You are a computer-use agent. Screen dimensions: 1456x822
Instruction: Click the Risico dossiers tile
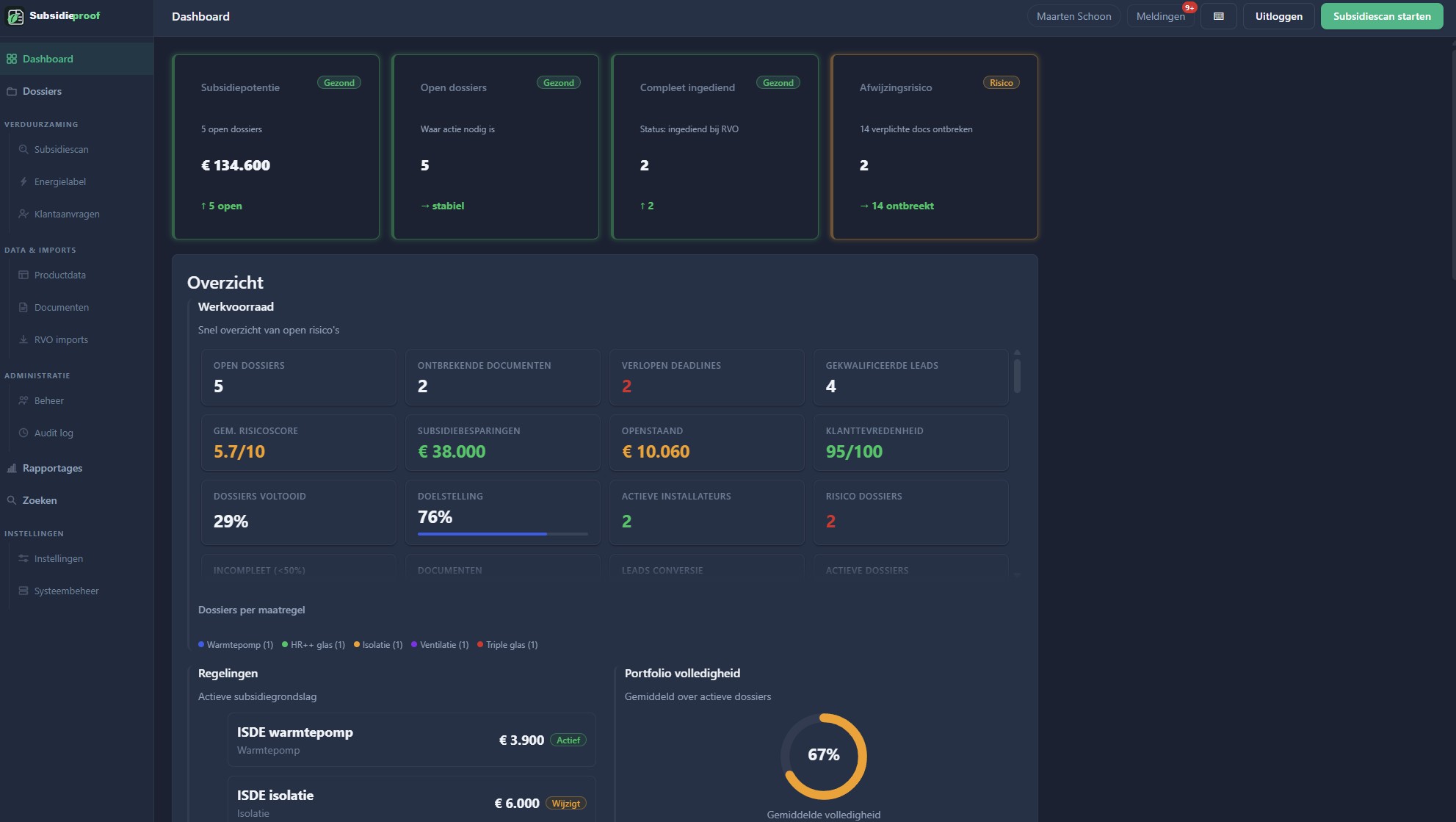[911, 512]
